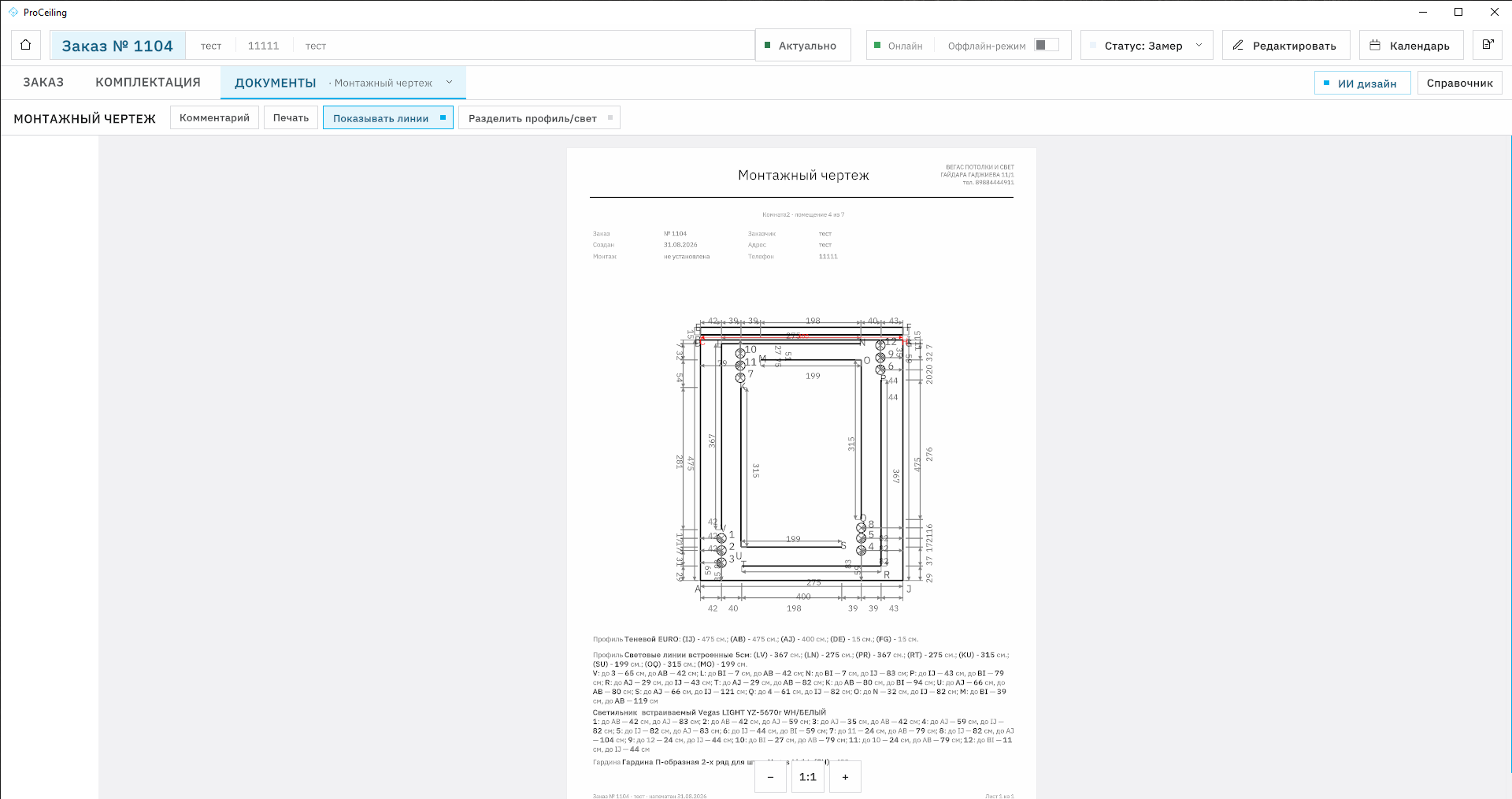This screenshot has height=799, width=1512.
Task: Select the ДОКУМЕНТЫ tab
Action: click(x=276, y=83)
